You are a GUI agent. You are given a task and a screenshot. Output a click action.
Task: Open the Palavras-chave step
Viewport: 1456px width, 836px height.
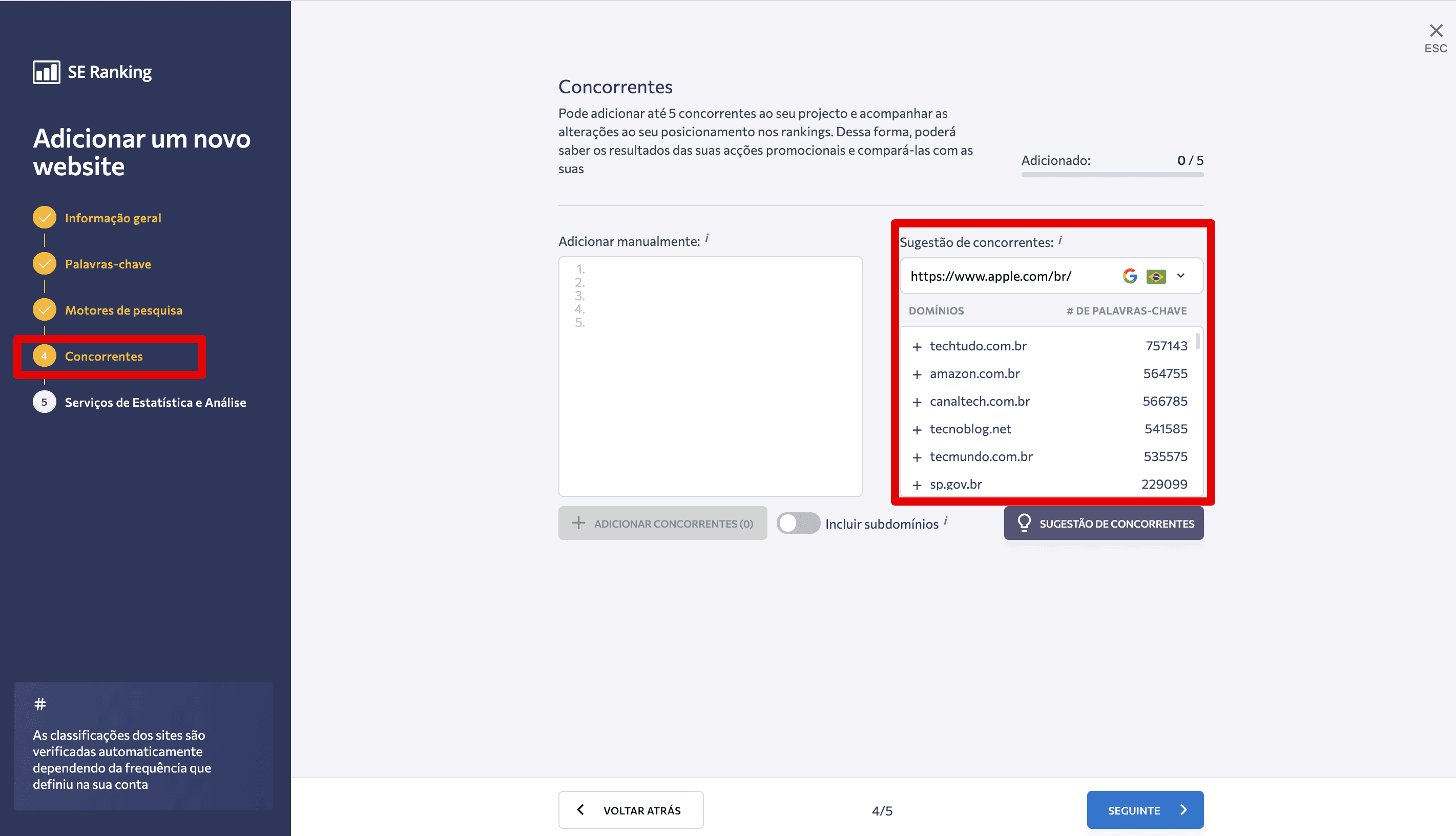108,264
